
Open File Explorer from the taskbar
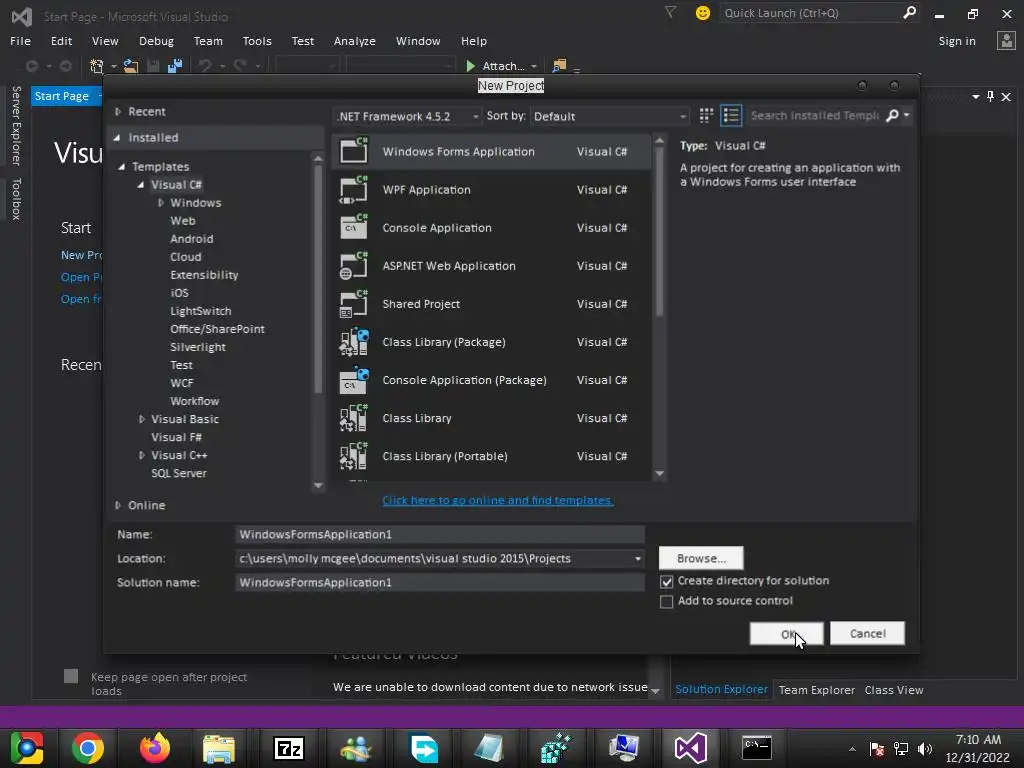219,748
